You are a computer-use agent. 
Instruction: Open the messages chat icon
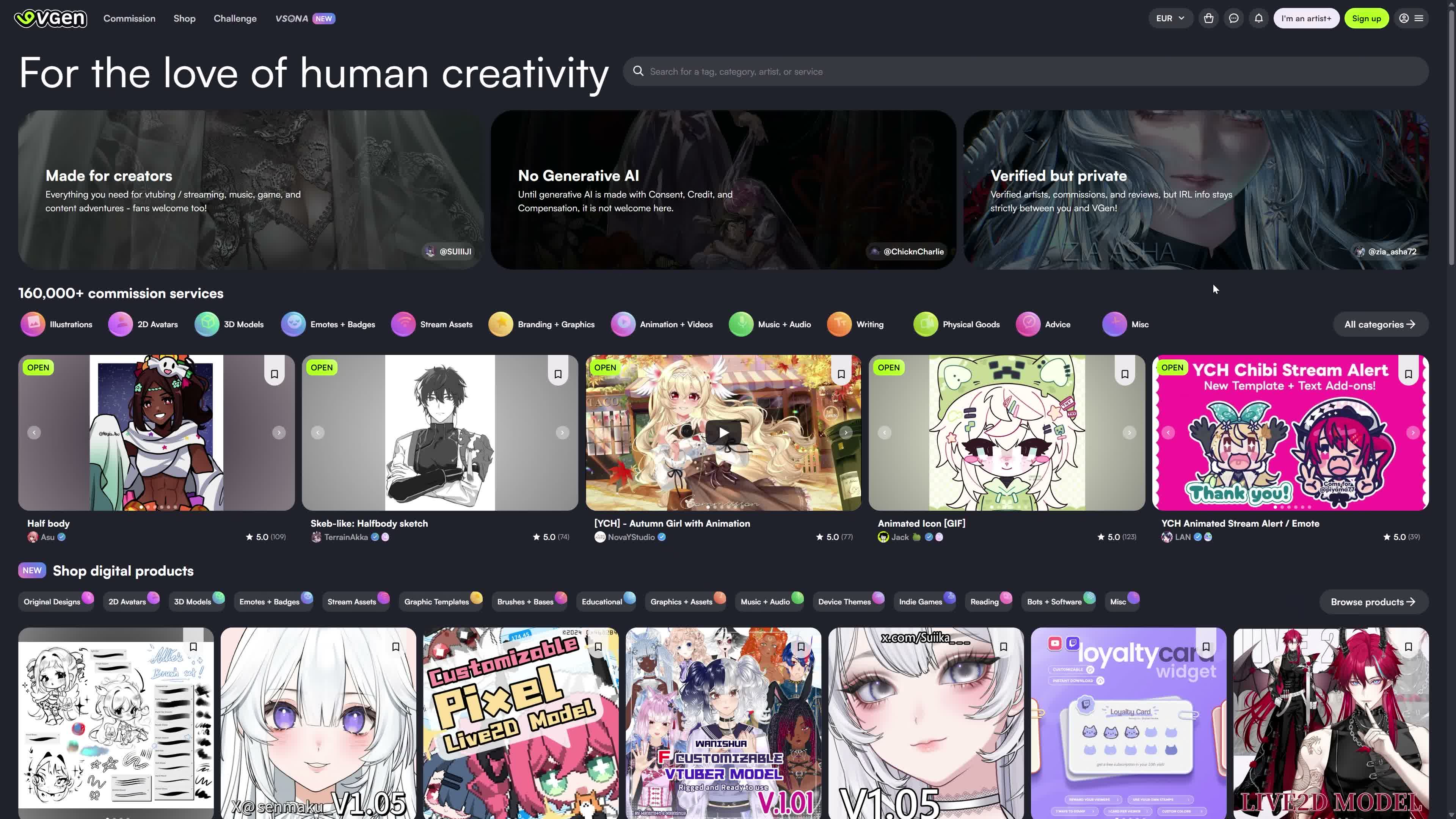click(x=1234, y=18)
